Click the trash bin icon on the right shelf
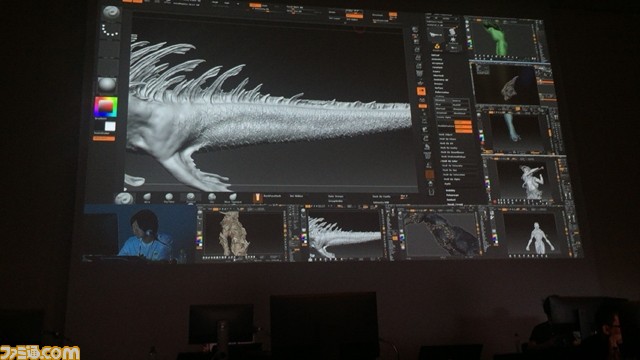This screenshot has width=640, height=360. (x=431, y=192)
